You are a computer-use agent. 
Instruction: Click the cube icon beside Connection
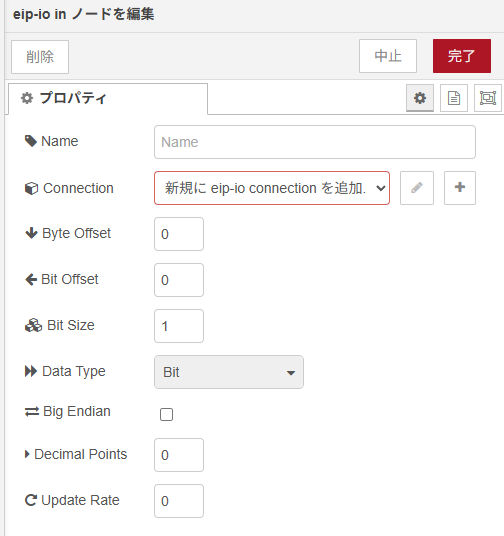[x=31, y=188]
